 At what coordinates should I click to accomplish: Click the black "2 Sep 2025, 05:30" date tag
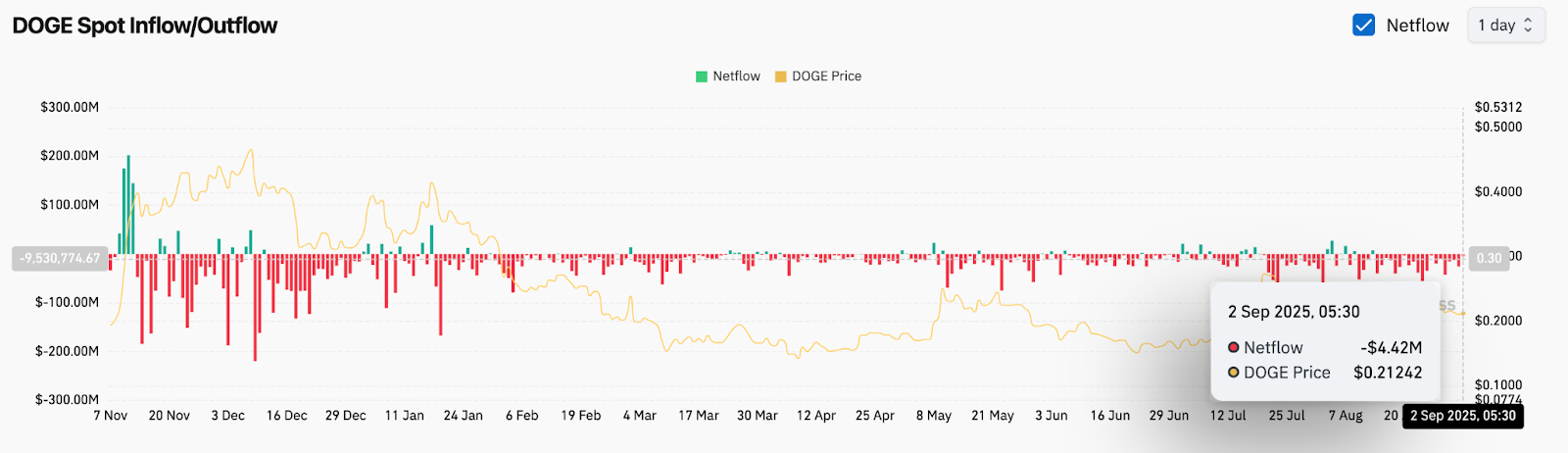click(1463, 416)
